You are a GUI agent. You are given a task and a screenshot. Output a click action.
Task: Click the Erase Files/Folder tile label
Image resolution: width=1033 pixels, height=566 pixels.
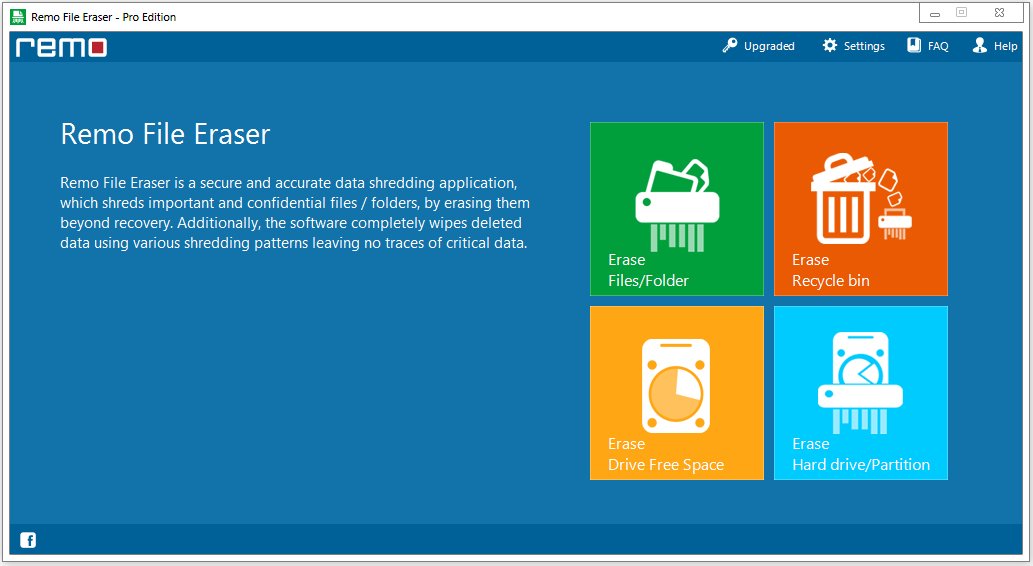pyautogui.click(x=648, y=270)
